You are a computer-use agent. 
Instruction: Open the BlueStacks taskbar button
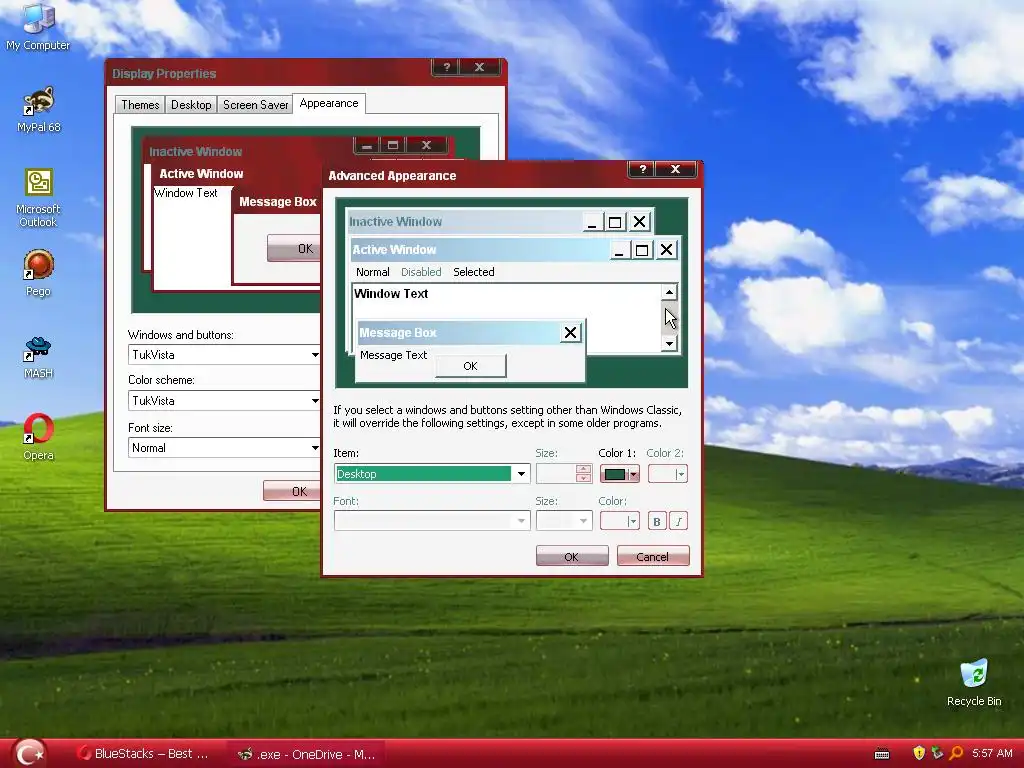[x=144, y=754]
